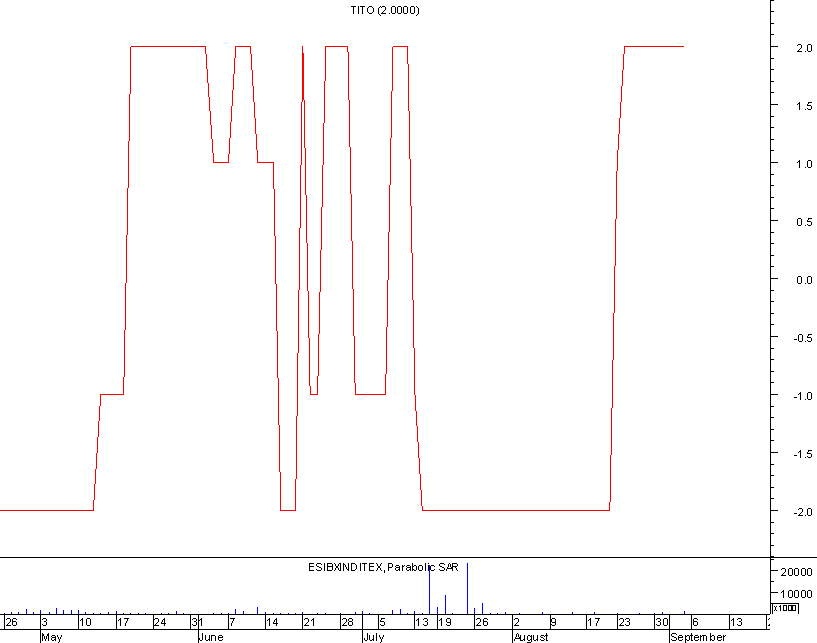
Task: Click date label 10 in May
Action: click(x=85, y=622)
